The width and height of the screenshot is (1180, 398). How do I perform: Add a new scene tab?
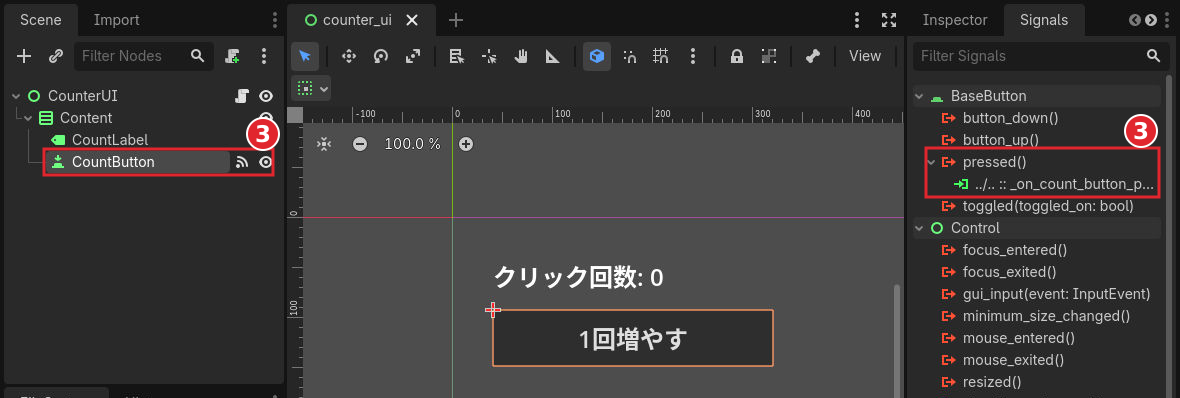click(x=455, y=20)
